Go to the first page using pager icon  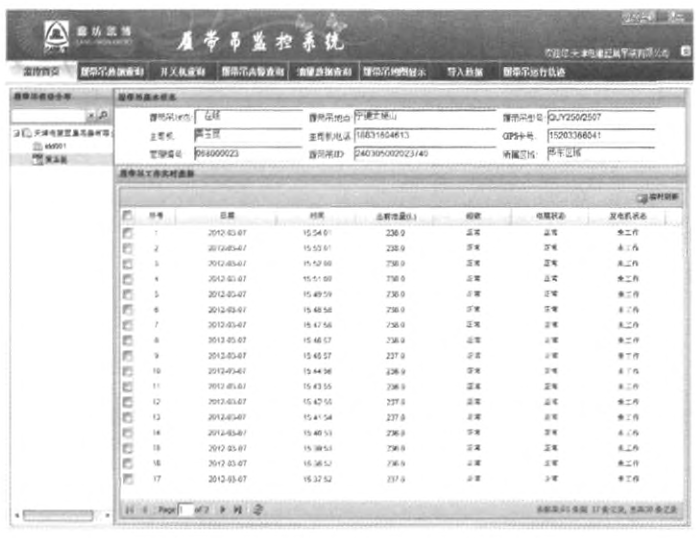(130, 510)
